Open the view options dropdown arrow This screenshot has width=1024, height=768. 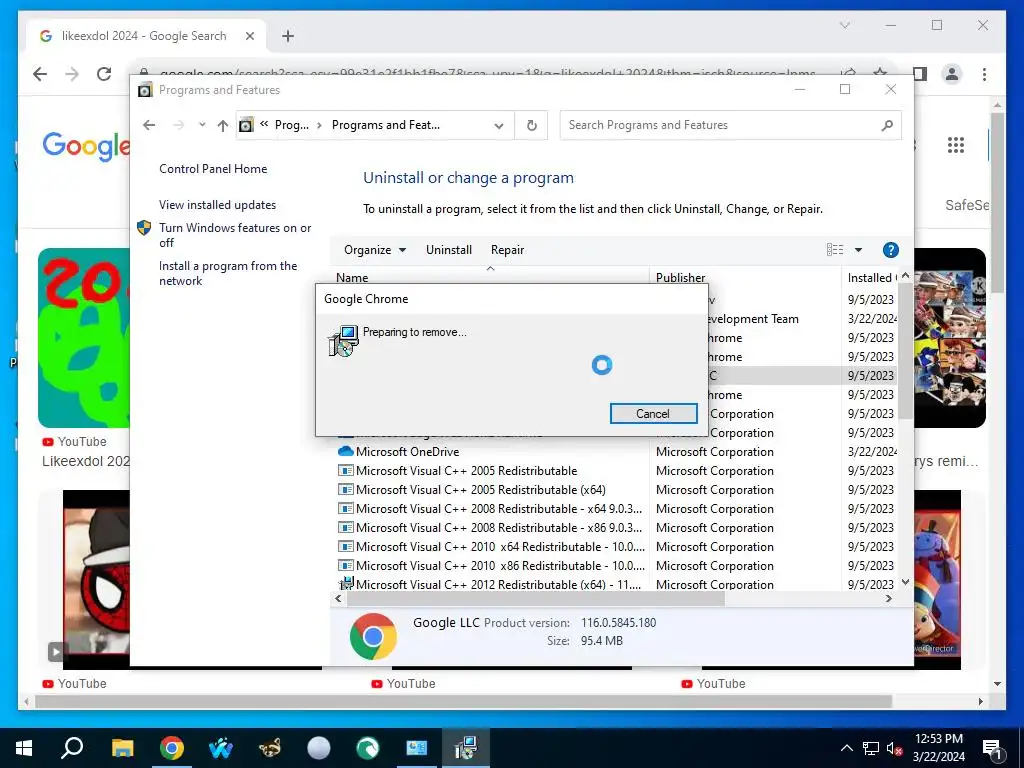pyautogui.click(x=858, y=249)
